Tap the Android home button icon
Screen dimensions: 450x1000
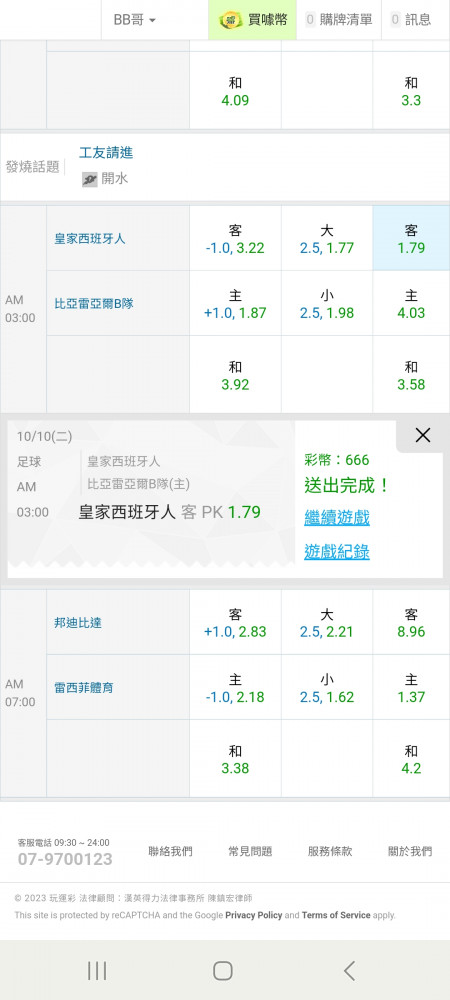222,971
